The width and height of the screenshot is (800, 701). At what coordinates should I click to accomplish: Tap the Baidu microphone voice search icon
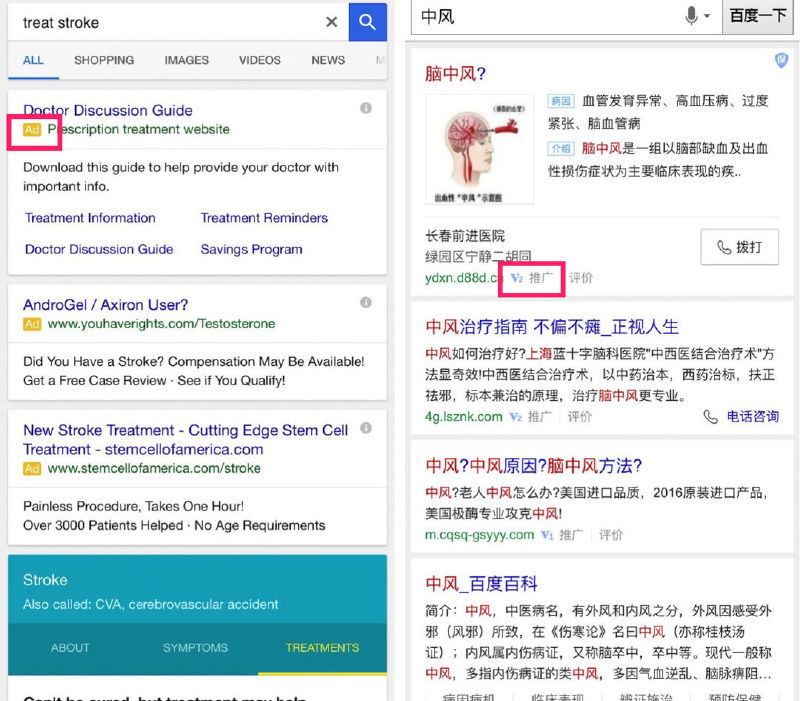pyautogui.click(x=690, y=16)
